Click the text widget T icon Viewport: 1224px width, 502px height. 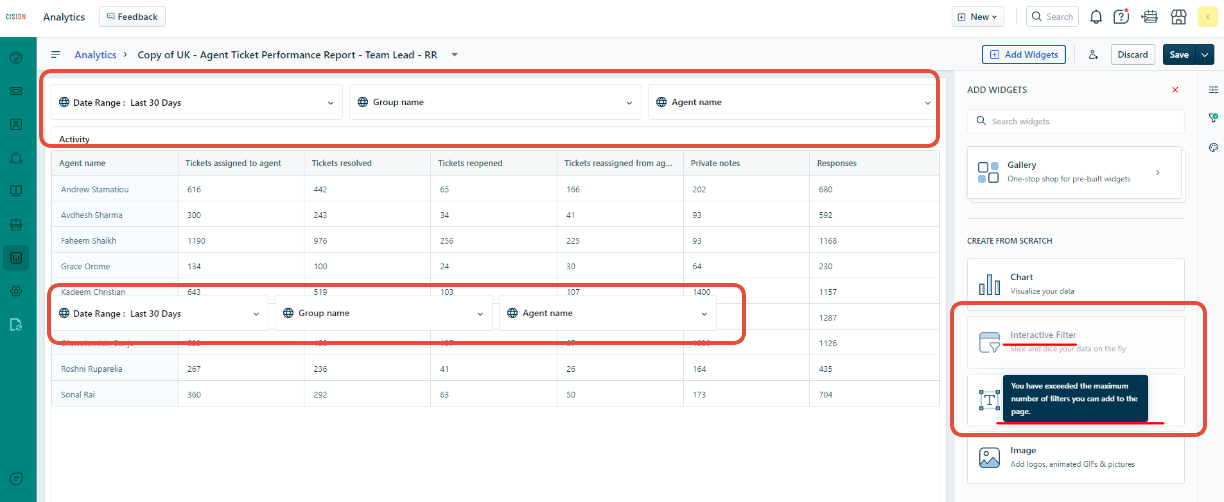pyautogui.click(x=989, y=400)
